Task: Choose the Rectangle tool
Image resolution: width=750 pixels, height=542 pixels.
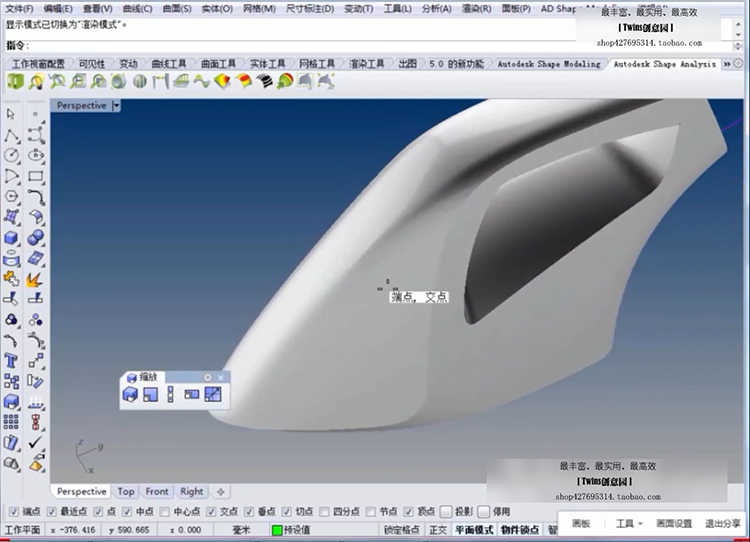Action: (36, 176)
